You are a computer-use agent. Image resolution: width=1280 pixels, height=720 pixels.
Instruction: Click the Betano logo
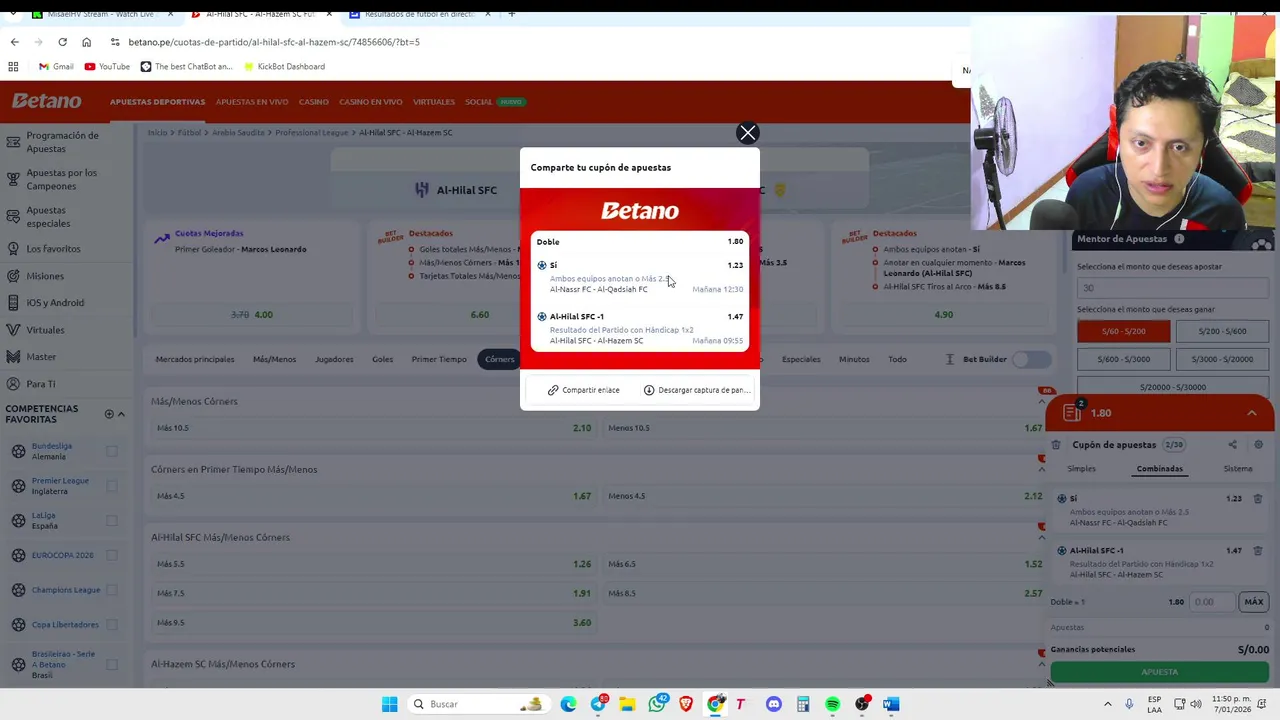point(46,101)
